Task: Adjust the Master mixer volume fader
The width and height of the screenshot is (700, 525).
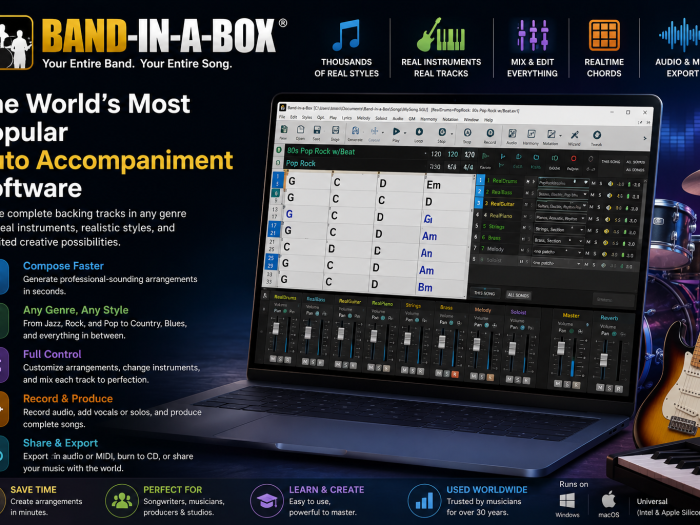Action: [561, 347]
